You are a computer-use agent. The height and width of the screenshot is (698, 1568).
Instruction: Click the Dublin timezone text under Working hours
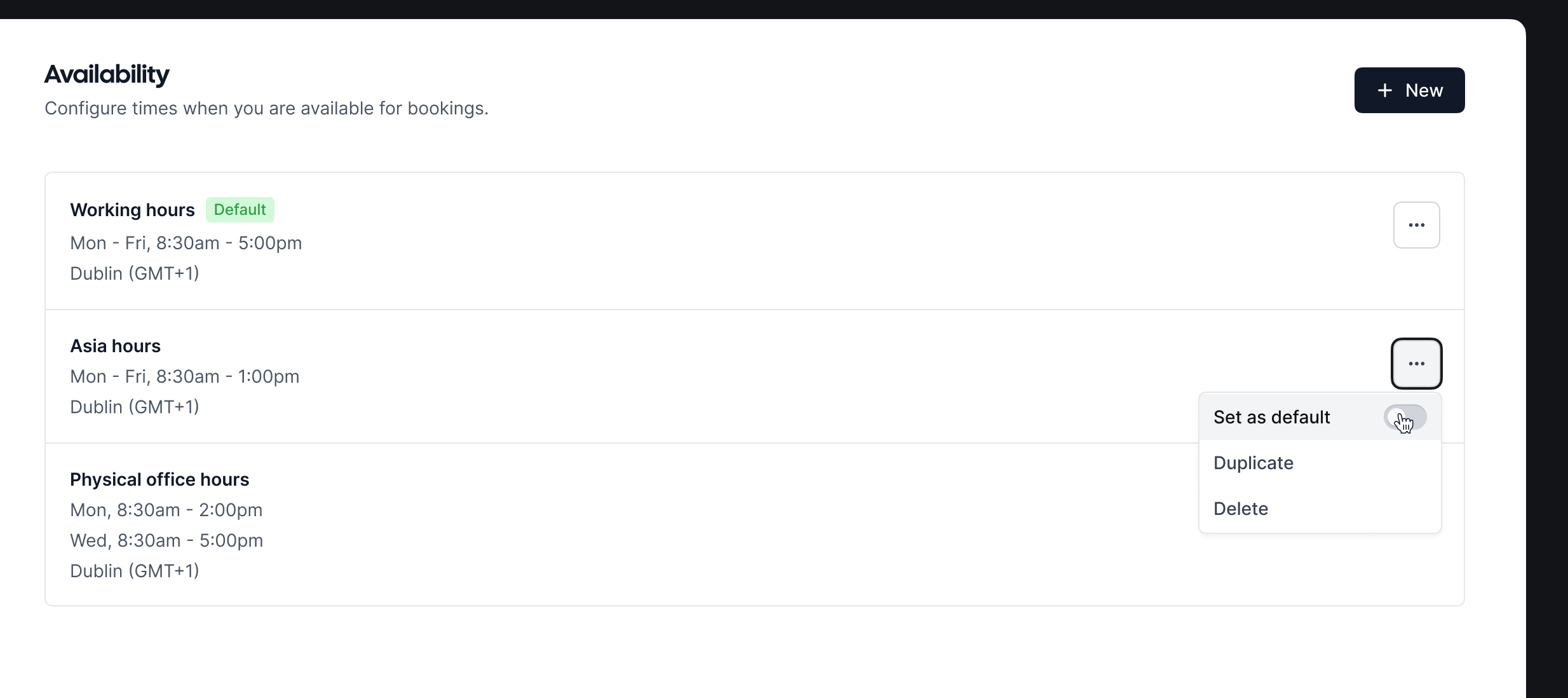click(x=134, y=273)
